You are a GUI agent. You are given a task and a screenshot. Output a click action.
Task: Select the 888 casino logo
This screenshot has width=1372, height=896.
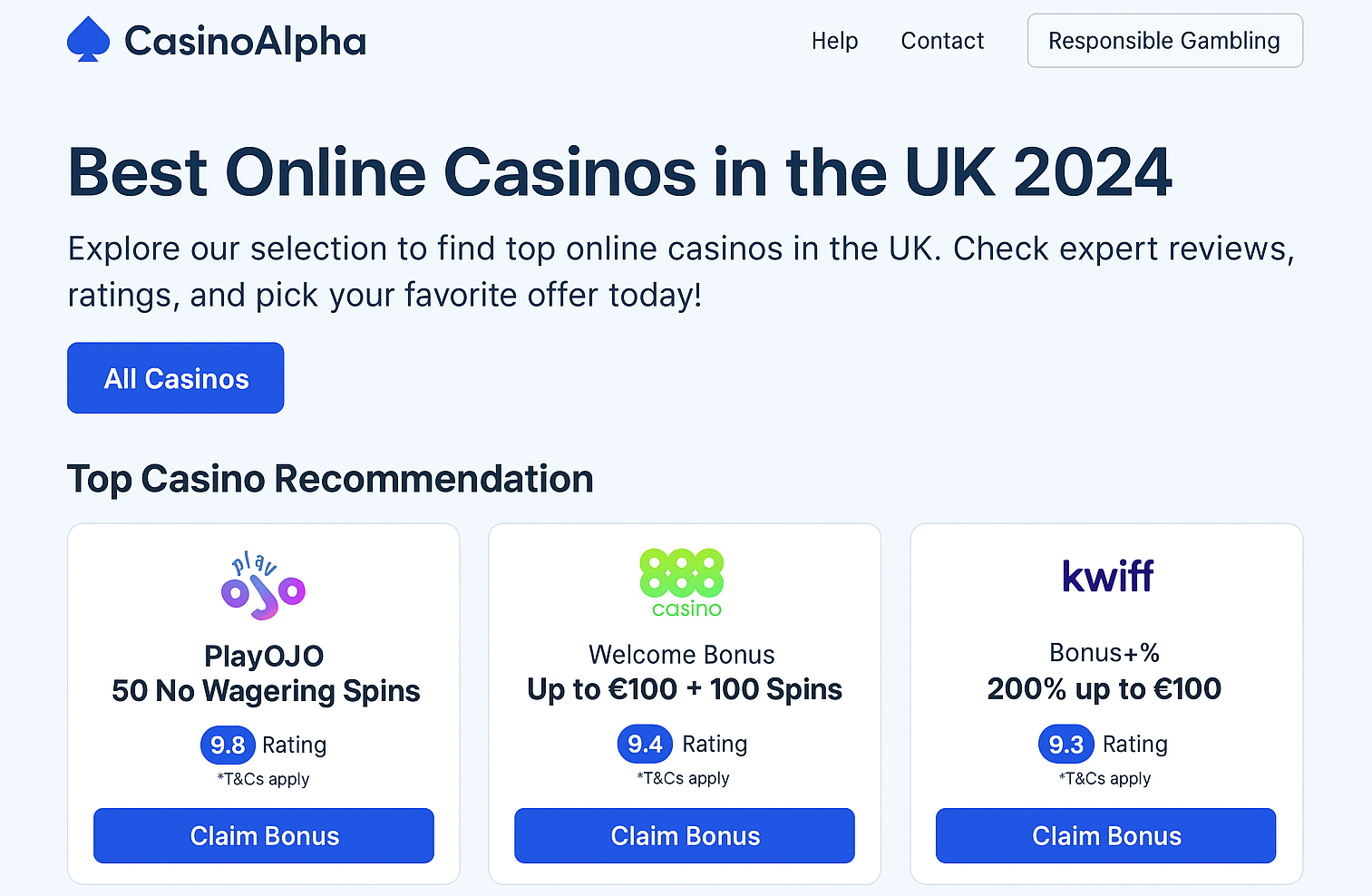(682, 583)
